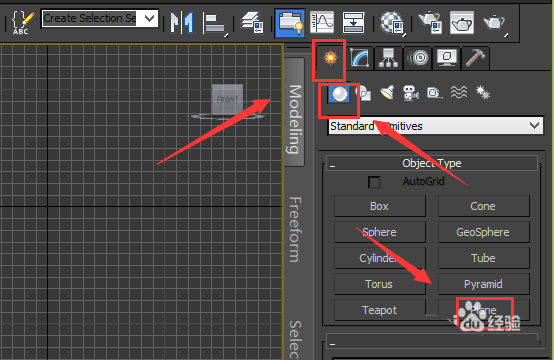Click the Box primitive button
554x360 pixels.
pos(380,206)
